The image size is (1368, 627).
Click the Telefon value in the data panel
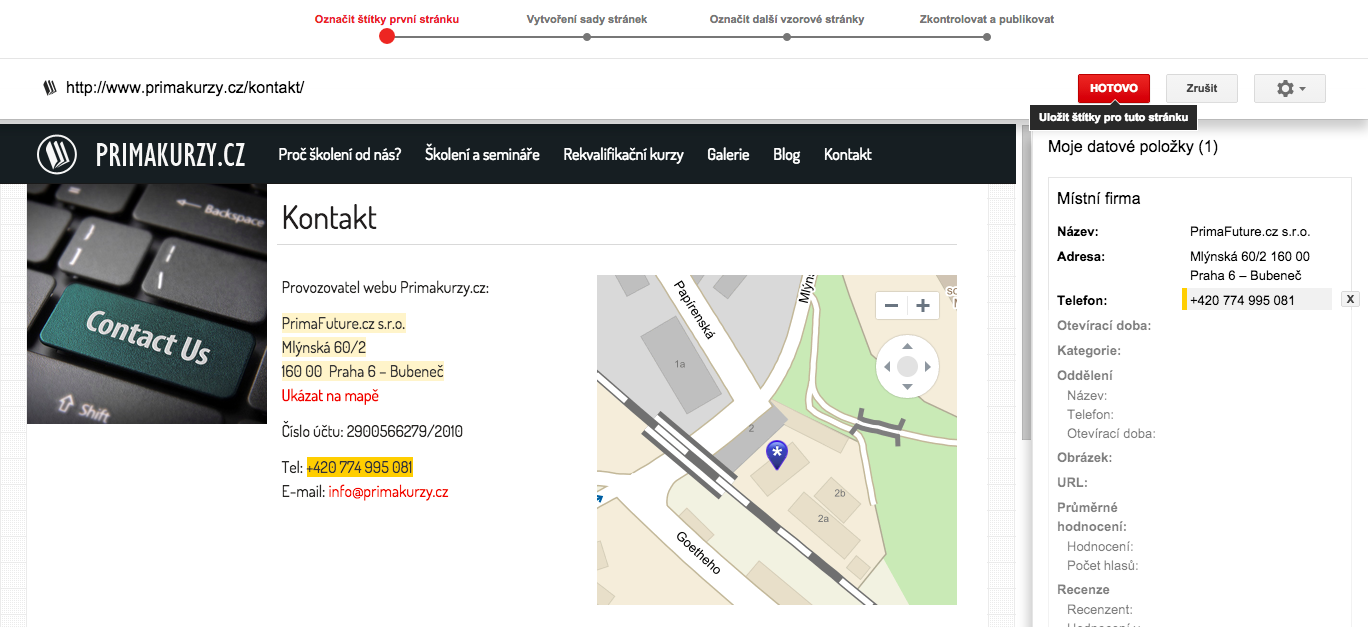click(1256, 300)
